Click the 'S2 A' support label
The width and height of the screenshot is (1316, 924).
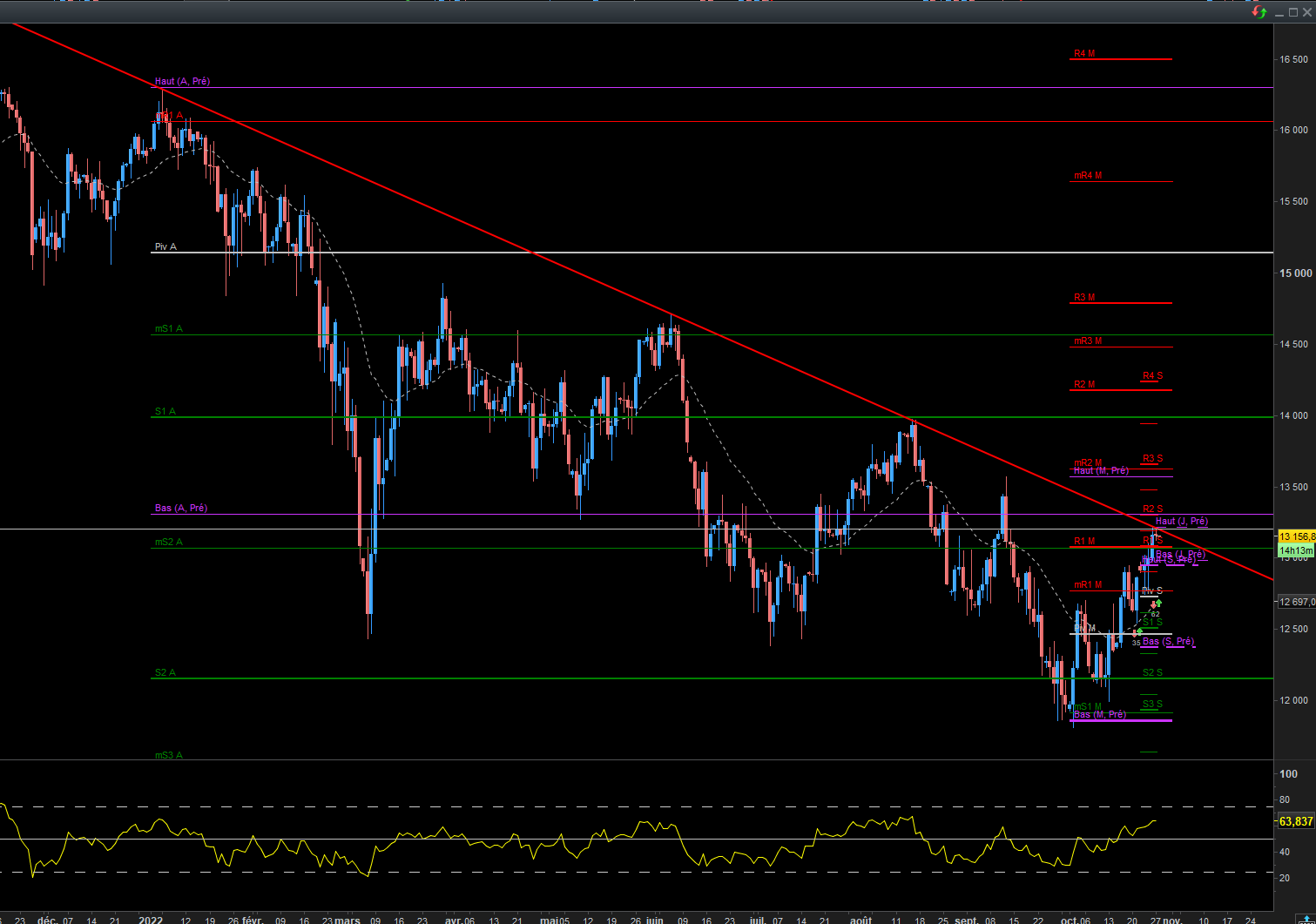tap(165, 672)
